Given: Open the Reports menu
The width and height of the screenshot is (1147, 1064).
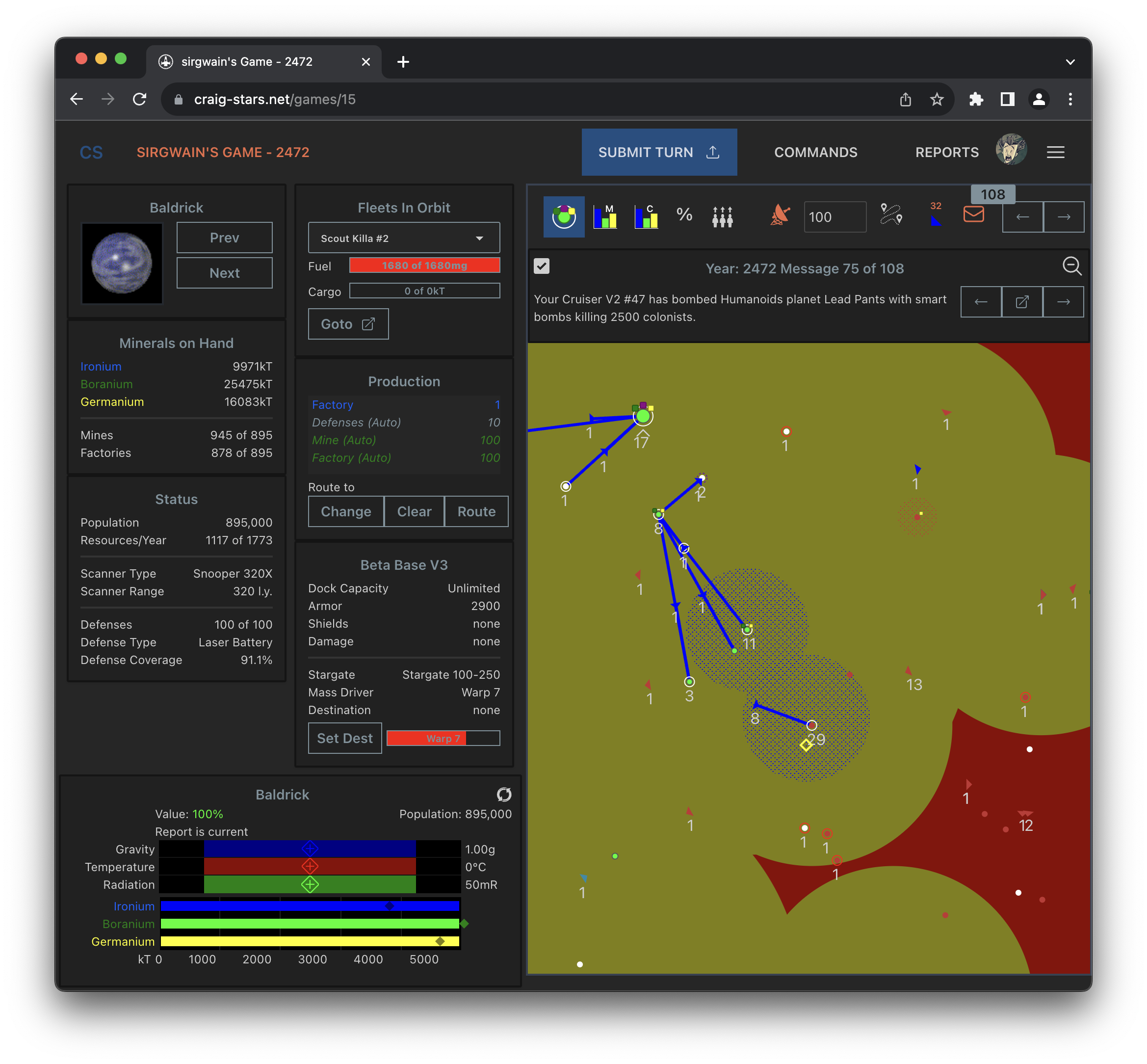Looking at the screenshot, I should coord(946,152).
